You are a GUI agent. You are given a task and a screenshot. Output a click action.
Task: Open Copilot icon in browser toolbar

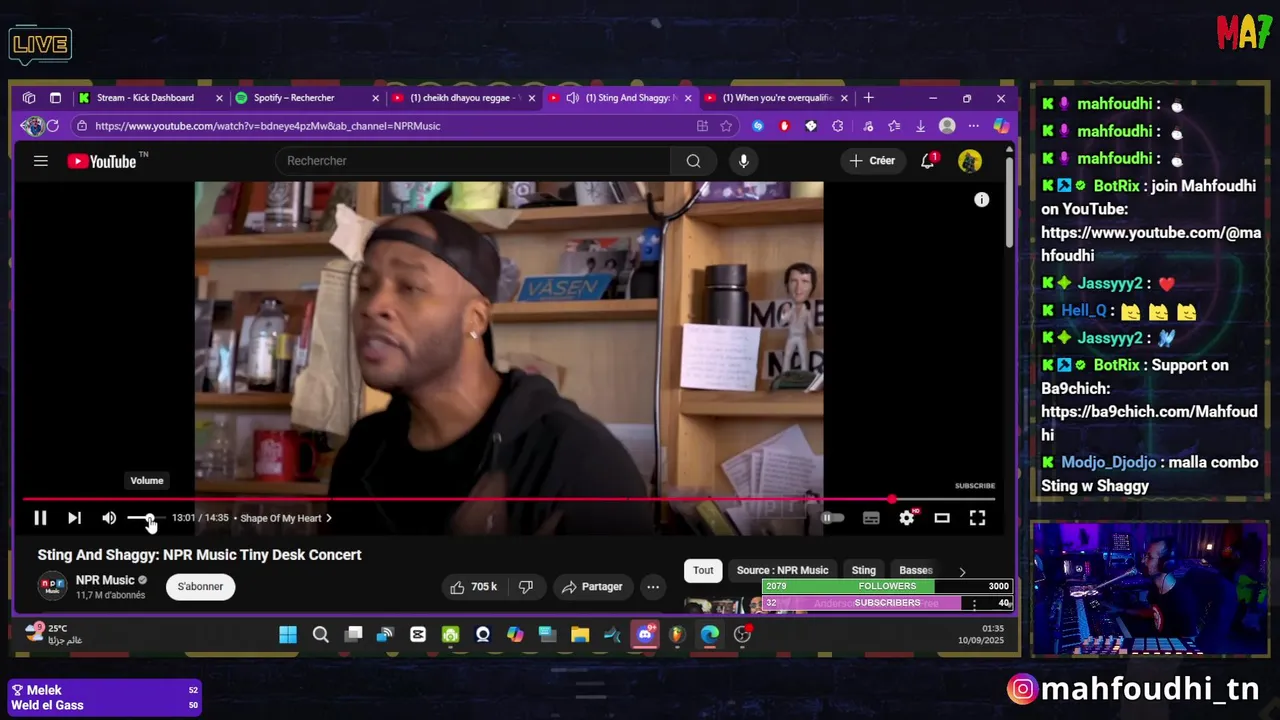pyautogui.click(x=1000, y=126)
